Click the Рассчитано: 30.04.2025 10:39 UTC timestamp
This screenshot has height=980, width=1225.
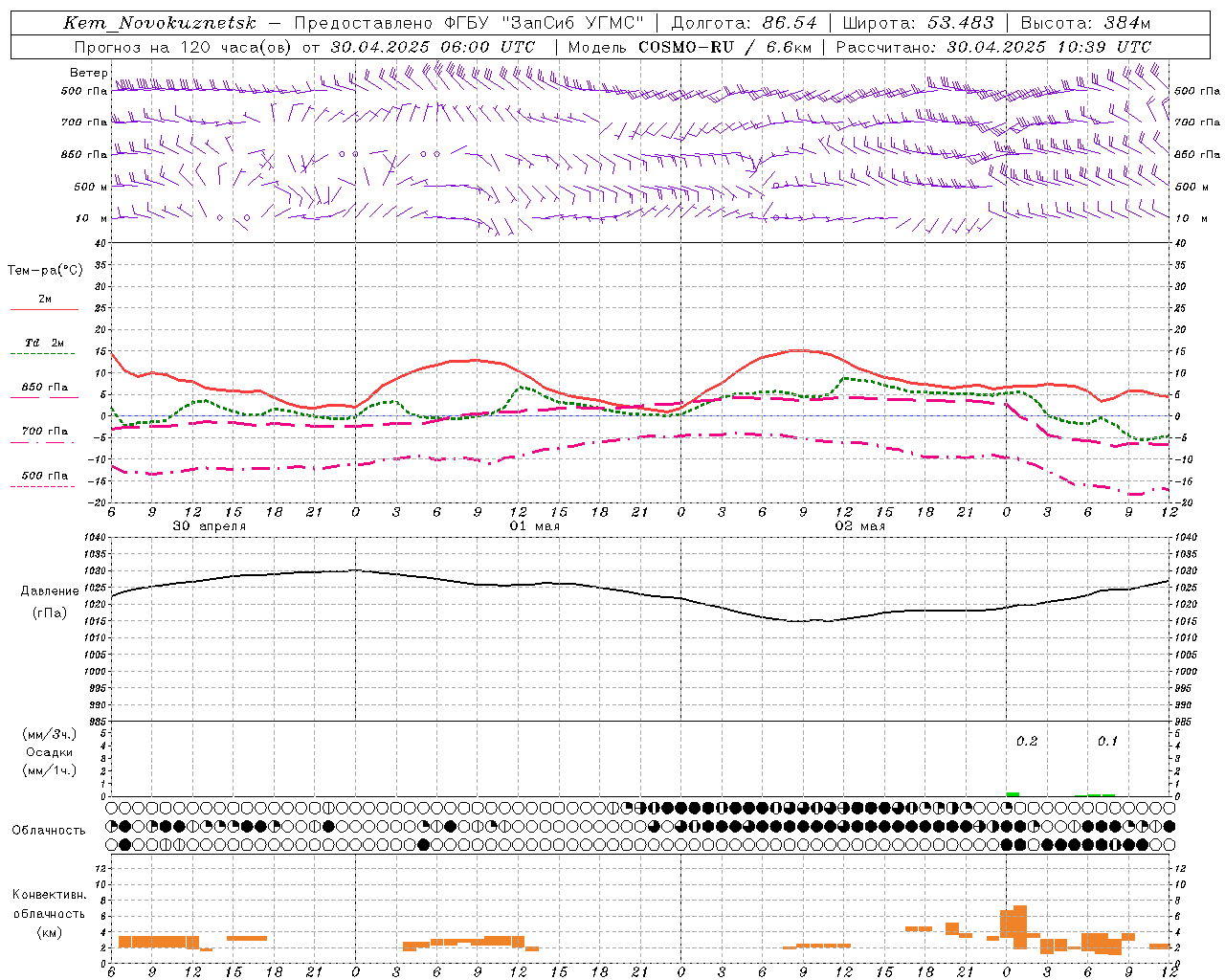[993, 47]
